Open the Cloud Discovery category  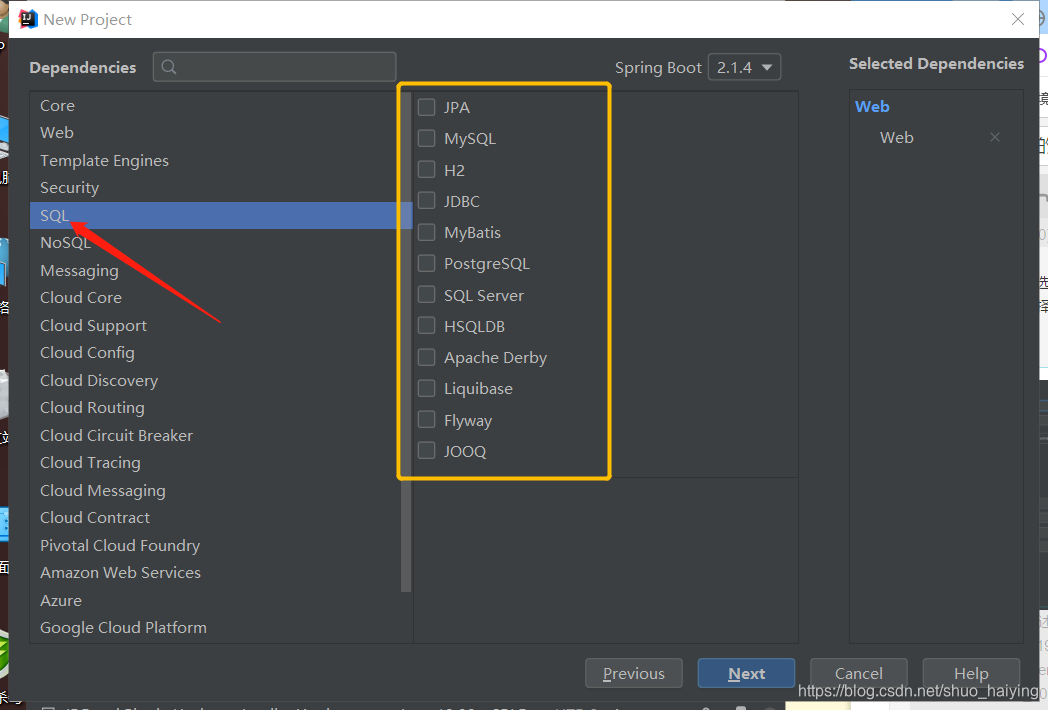[221, 380]
